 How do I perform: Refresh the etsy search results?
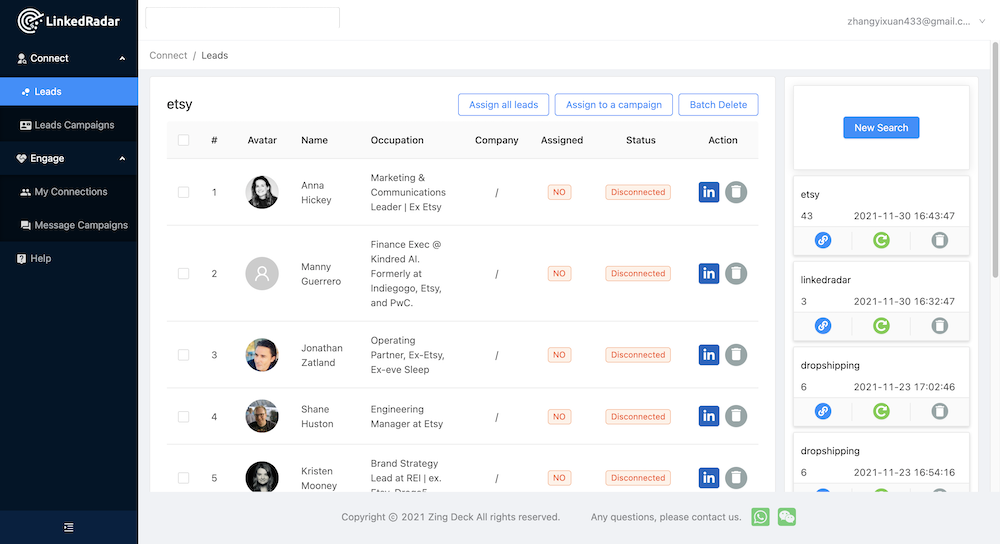pyautogui.click(x=881, y=240)
